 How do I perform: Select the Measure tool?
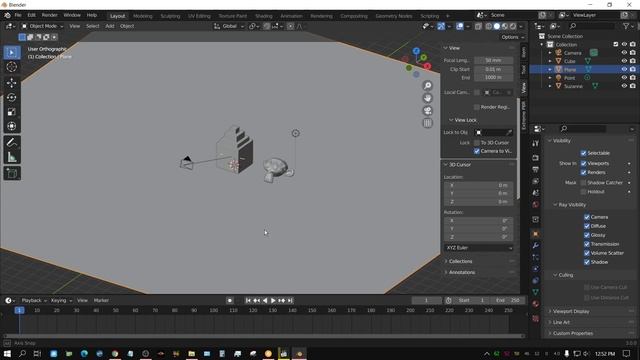click(x=12, y=157)
